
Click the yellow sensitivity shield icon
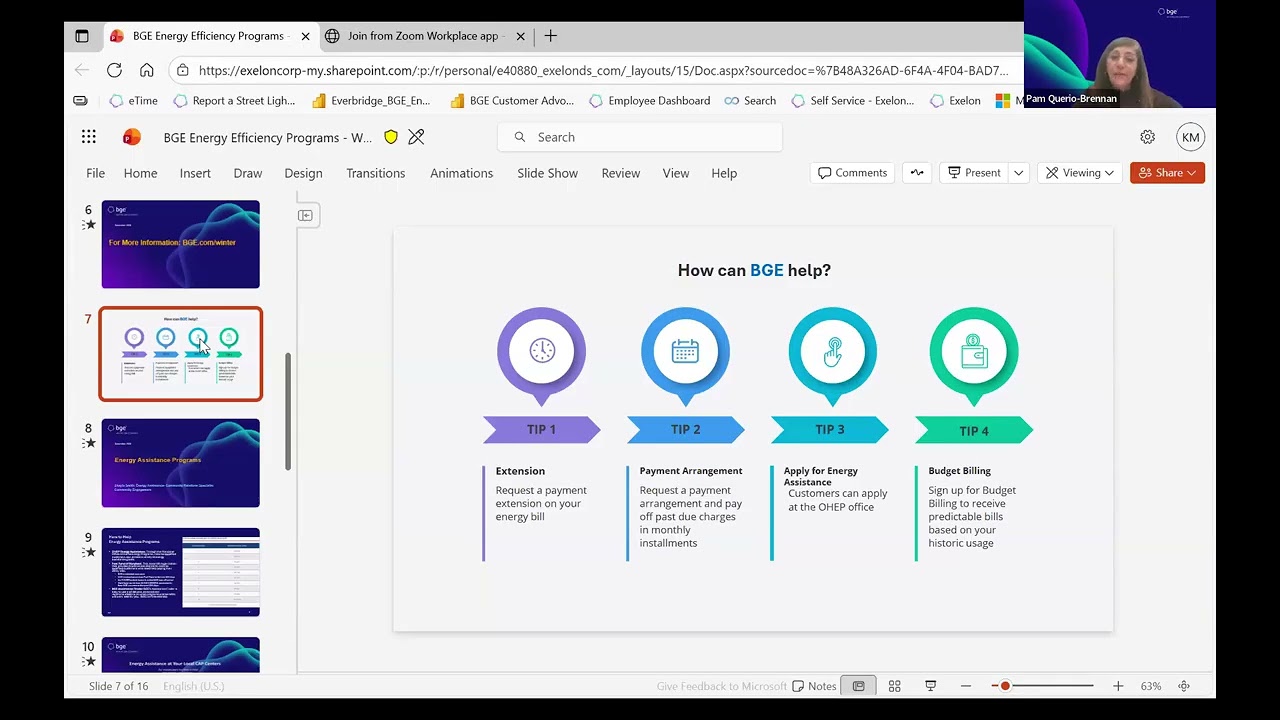coord(391,137)
